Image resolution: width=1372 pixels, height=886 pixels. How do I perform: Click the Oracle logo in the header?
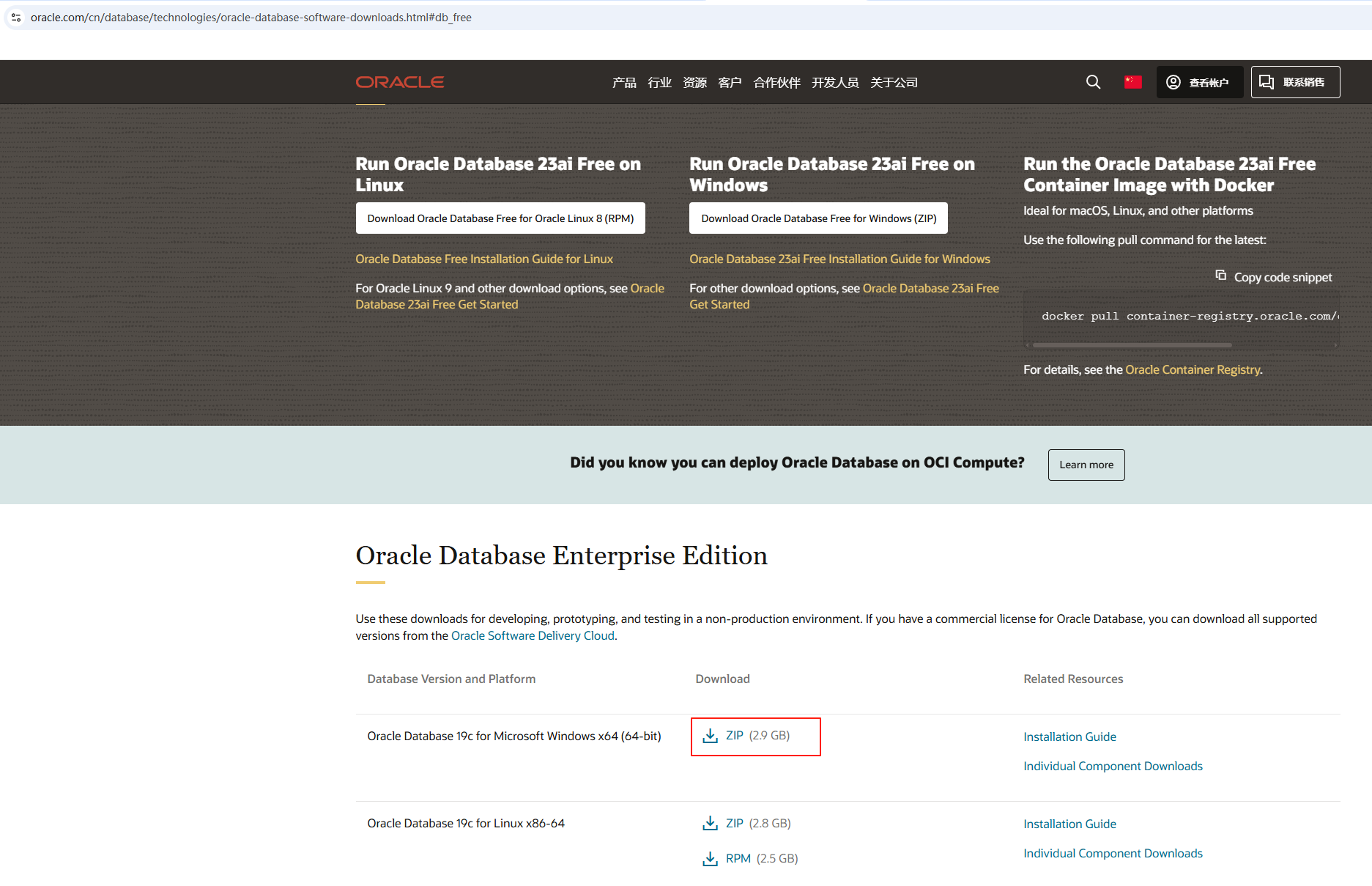pyautogui.click(x=400, y=82)
